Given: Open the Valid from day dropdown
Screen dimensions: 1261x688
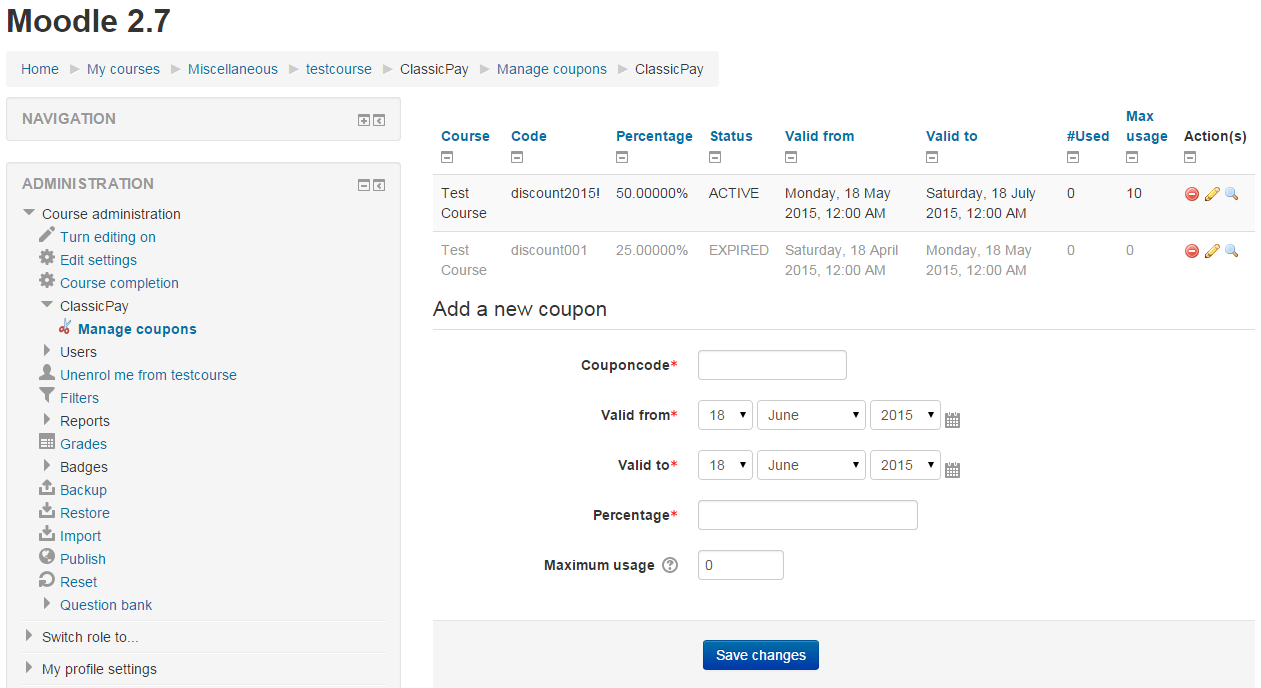Looking at the screenshot, I should click(725, 415).
